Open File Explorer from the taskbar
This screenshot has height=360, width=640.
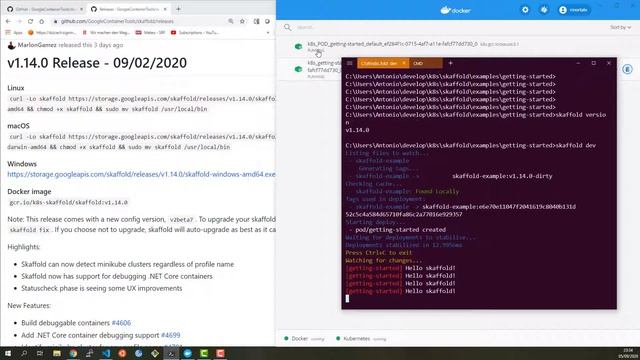click(57, 353)
